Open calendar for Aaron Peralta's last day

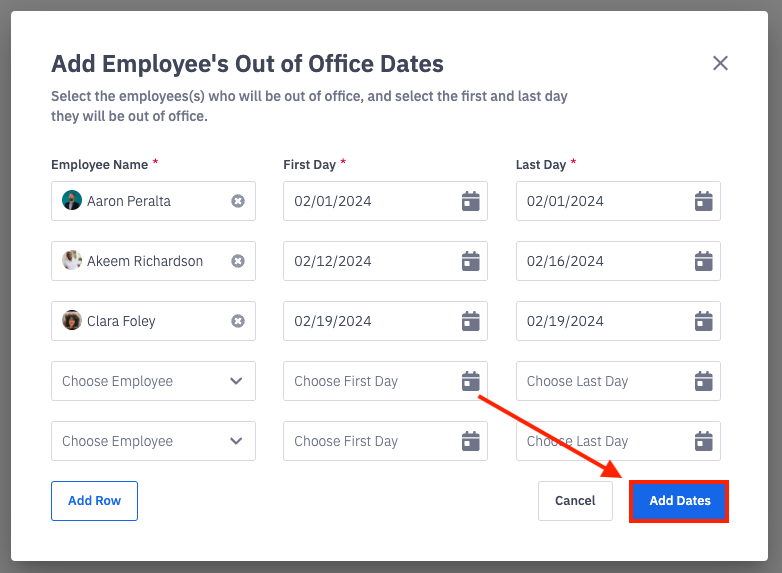click(x=703, y=201)
